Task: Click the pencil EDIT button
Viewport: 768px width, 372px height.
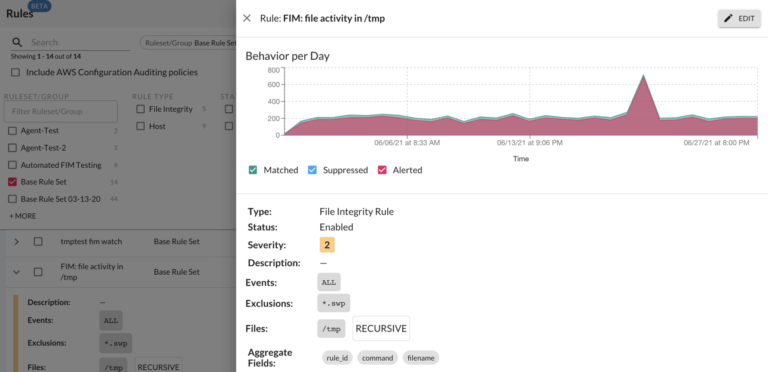Action: (739, 18)
